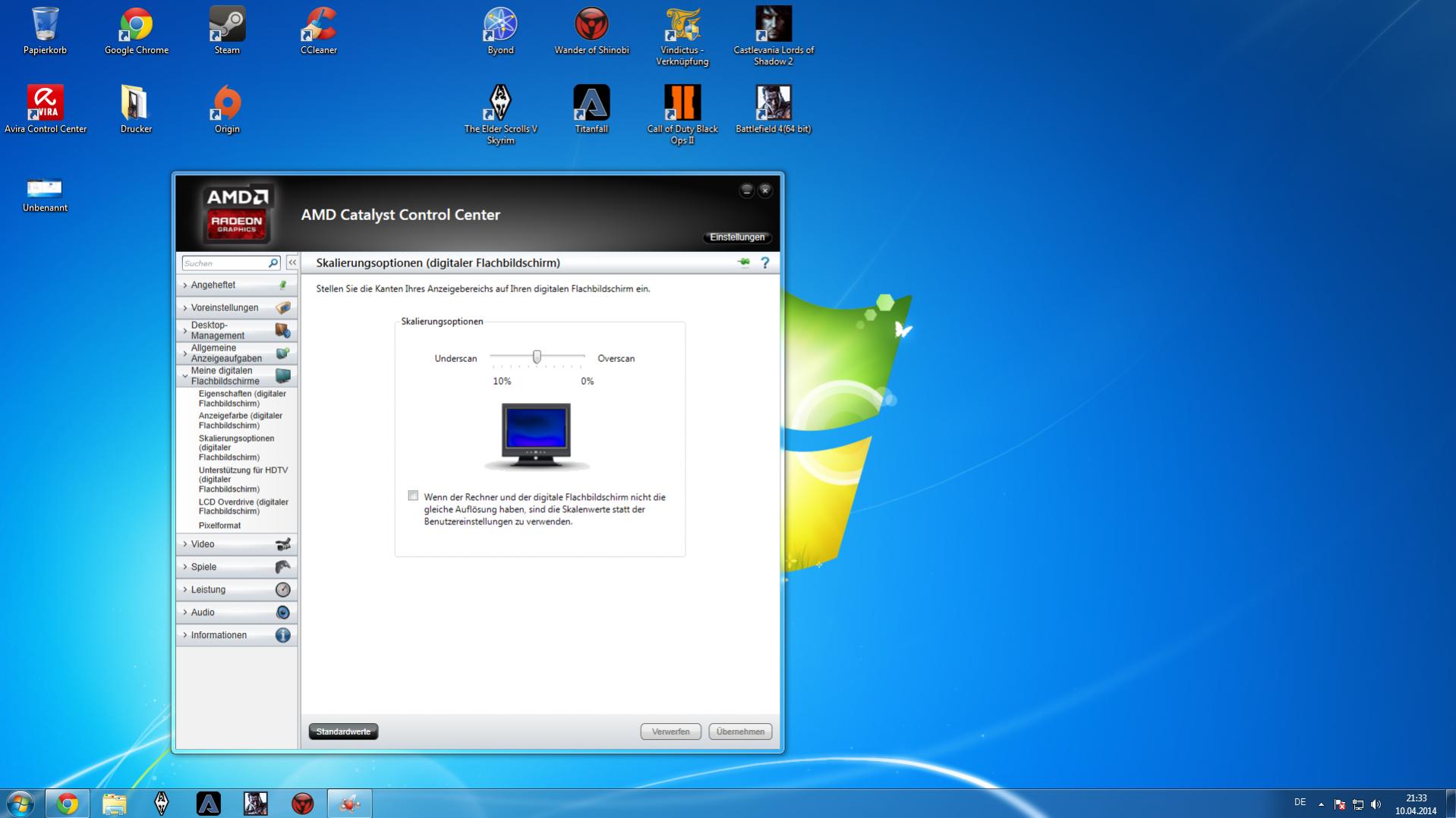
Task: Open Call of Duty Black Ops II shortcut
Action: point(682,115)
